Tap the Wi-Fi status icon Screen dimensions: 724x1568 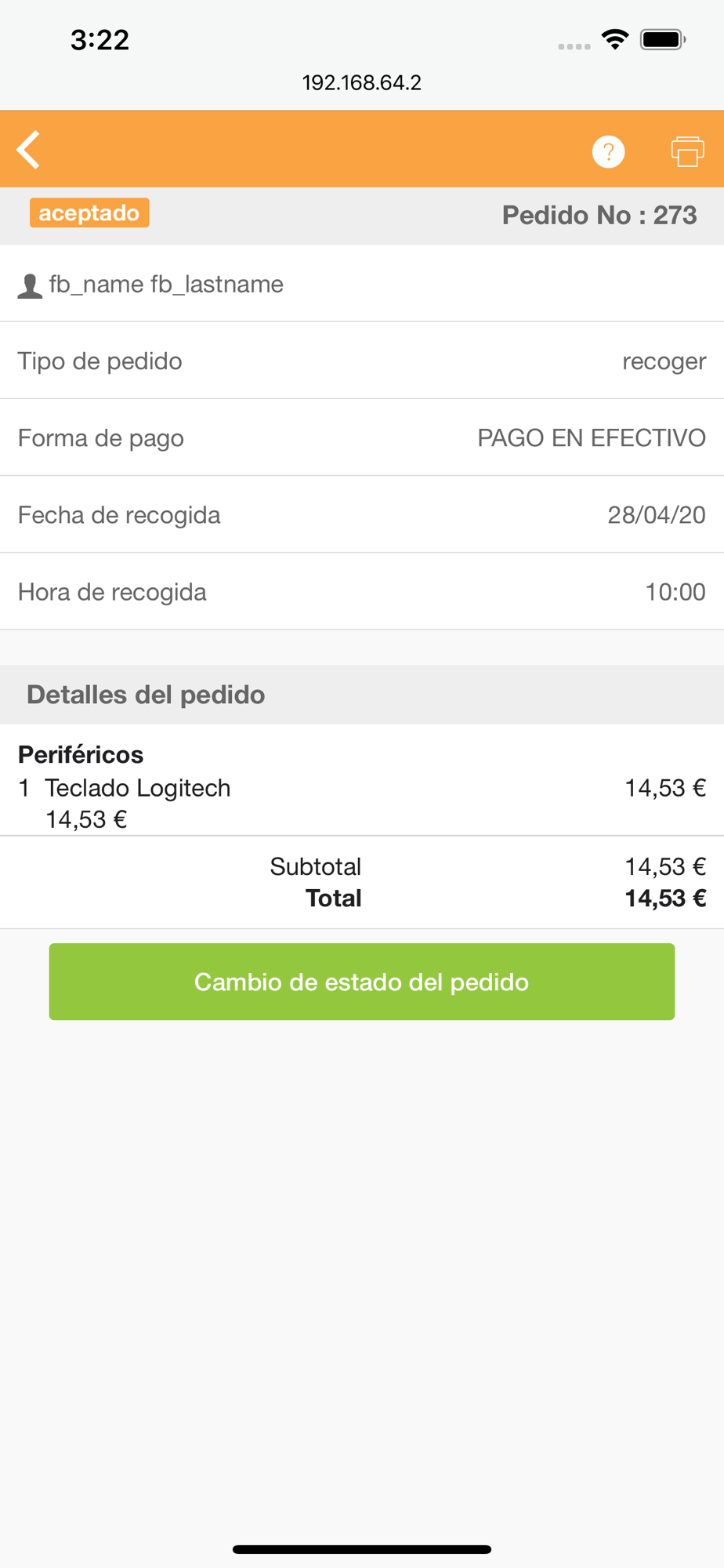tap(615, 39)
